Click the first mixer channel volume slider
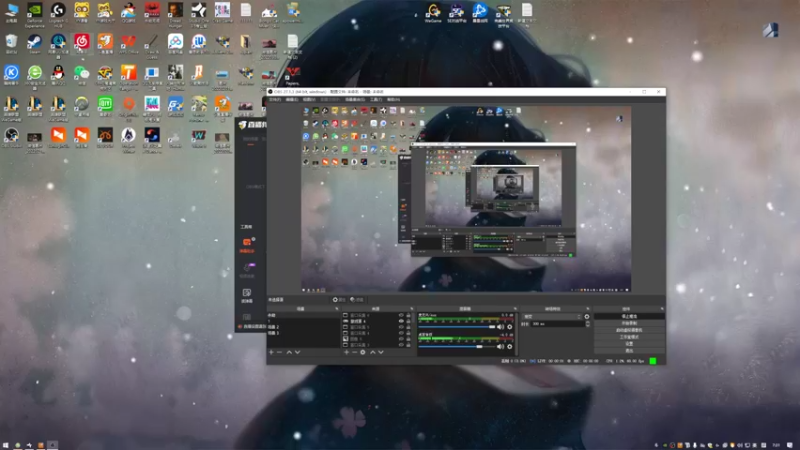The height and width of the screenshot is (450, 800). click(457, 327)
